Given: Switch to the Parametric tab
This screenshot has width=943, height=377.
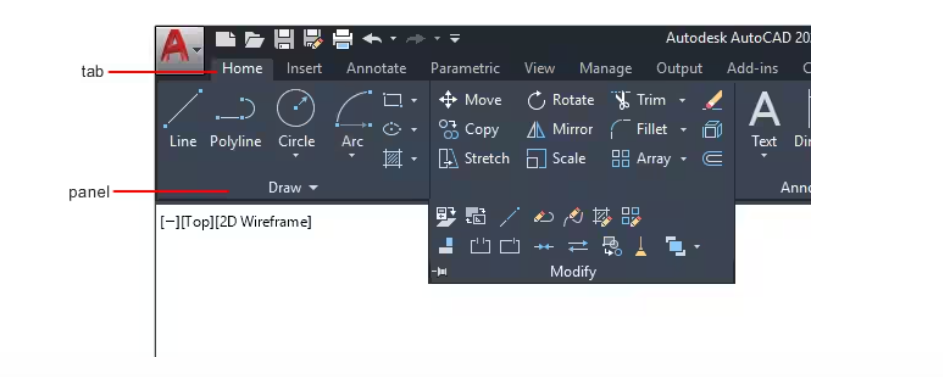Looking at the screenshot, I should point(465,69).
